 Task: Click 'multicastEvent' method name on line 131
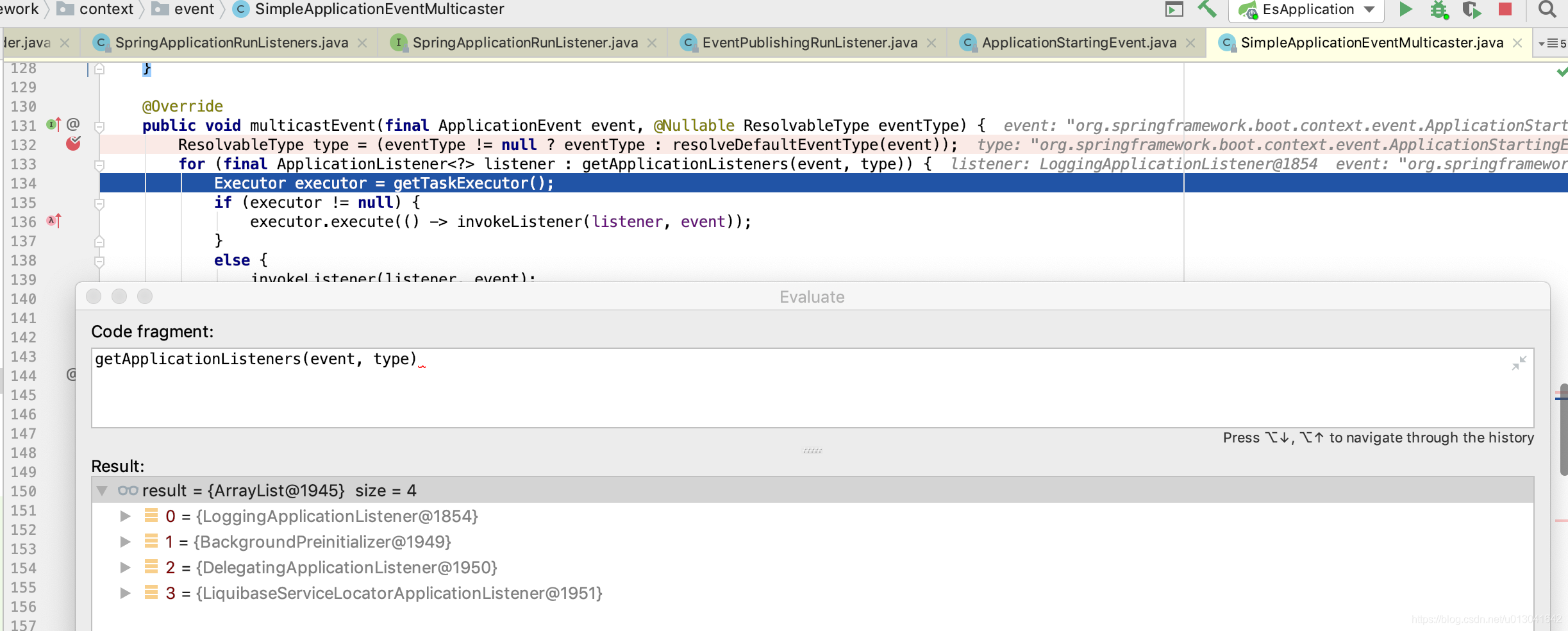coord(313,126)
